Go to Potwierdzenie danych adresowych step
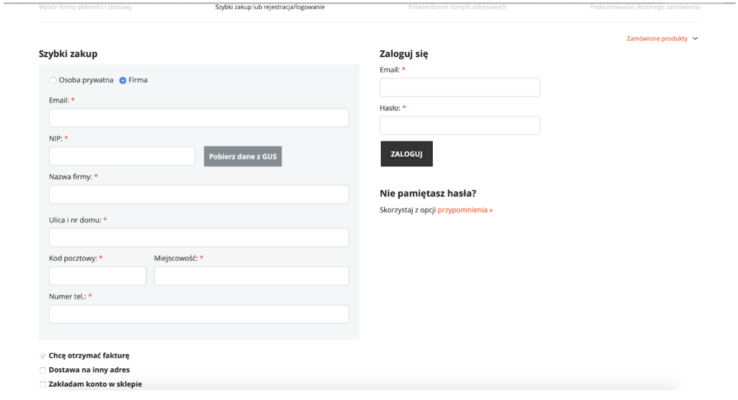 click(x=457, y=7)
